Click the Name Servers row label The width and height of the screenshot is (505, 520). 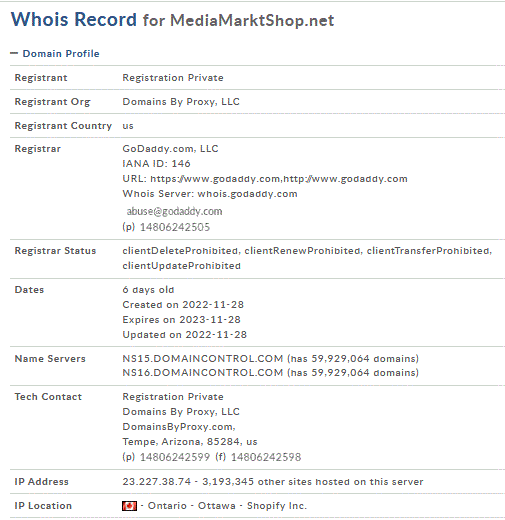[x=50, y=359]
